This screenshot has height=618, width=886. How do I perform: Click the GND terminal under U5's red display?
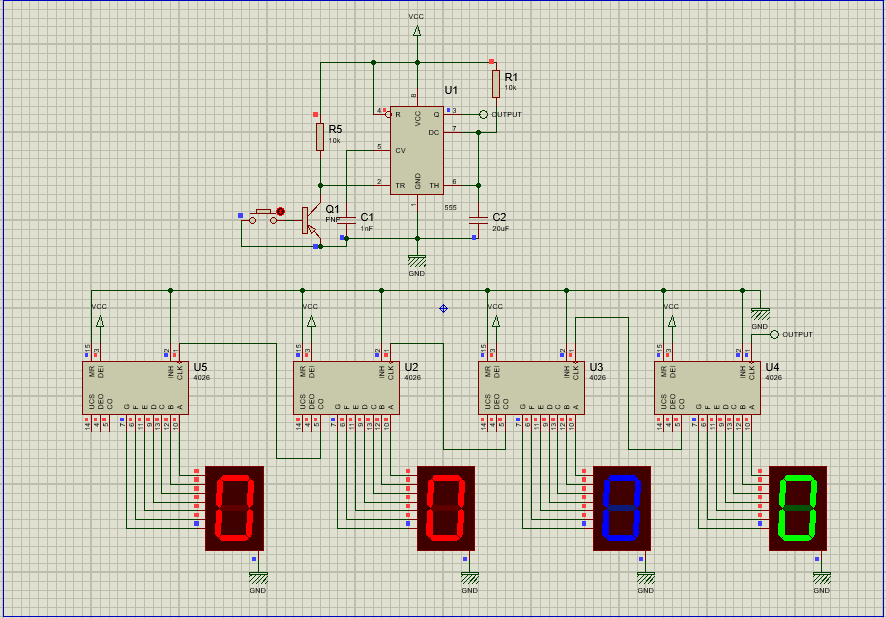pos(258,578)
